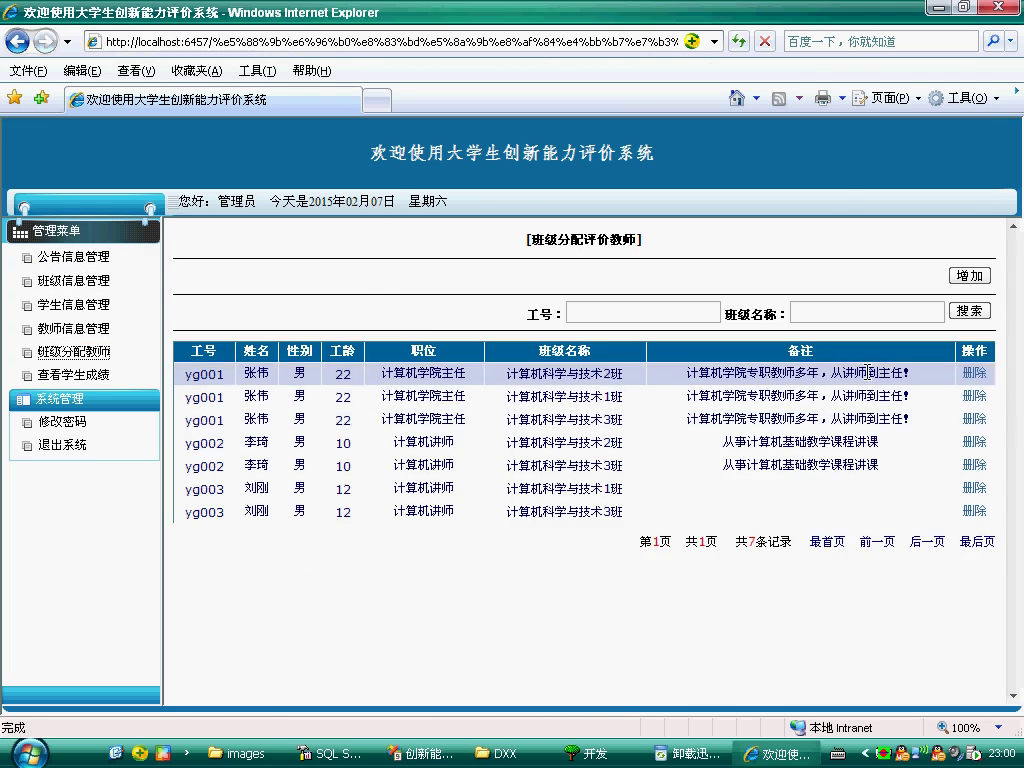Open the 文件(F) menu
Image resolution: width=1024 pixels, height=768 pixels.
tap(28, 71)
